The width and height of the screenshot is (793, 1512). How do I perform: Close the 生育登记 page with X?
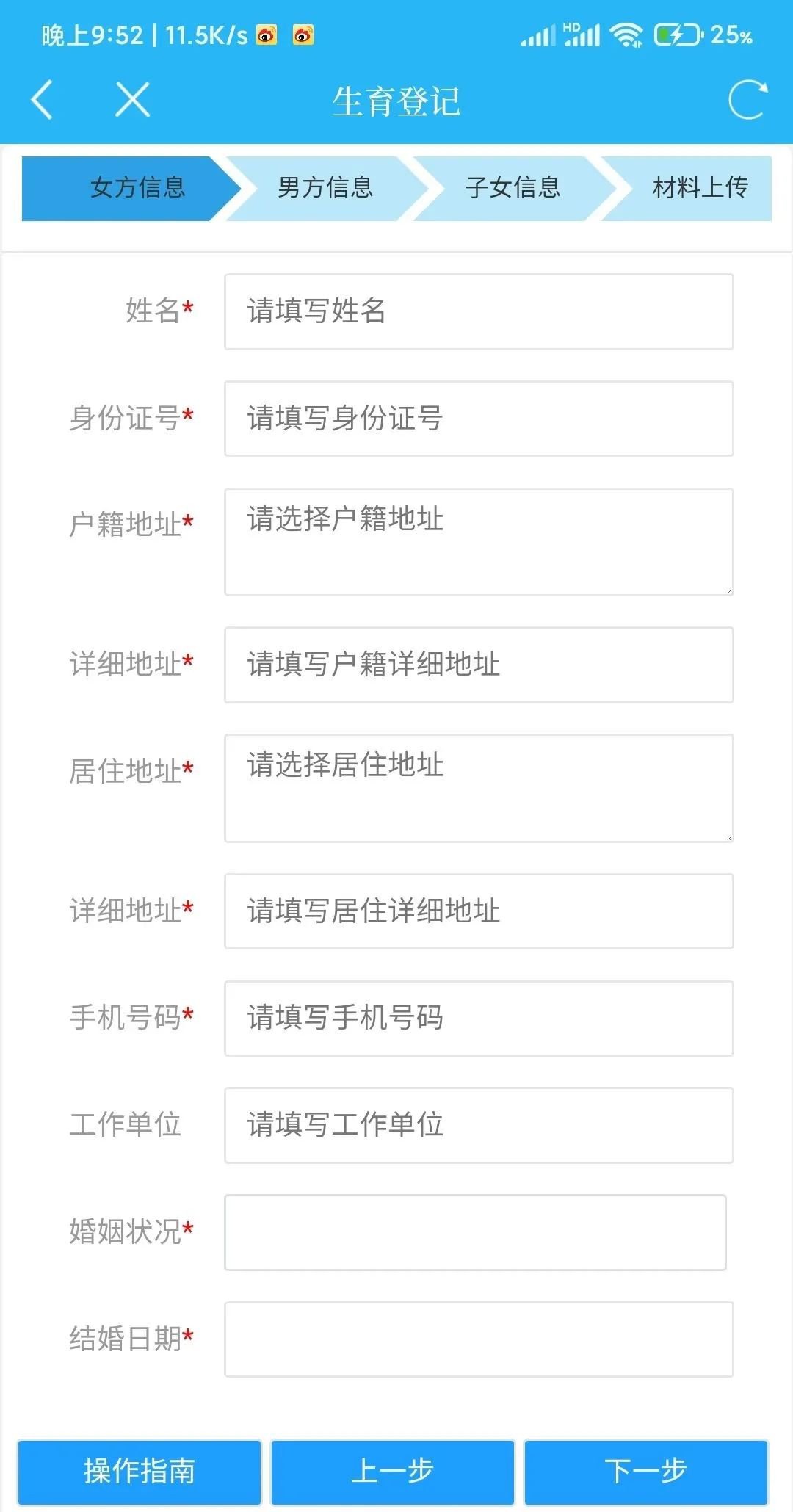click(133, 100)
